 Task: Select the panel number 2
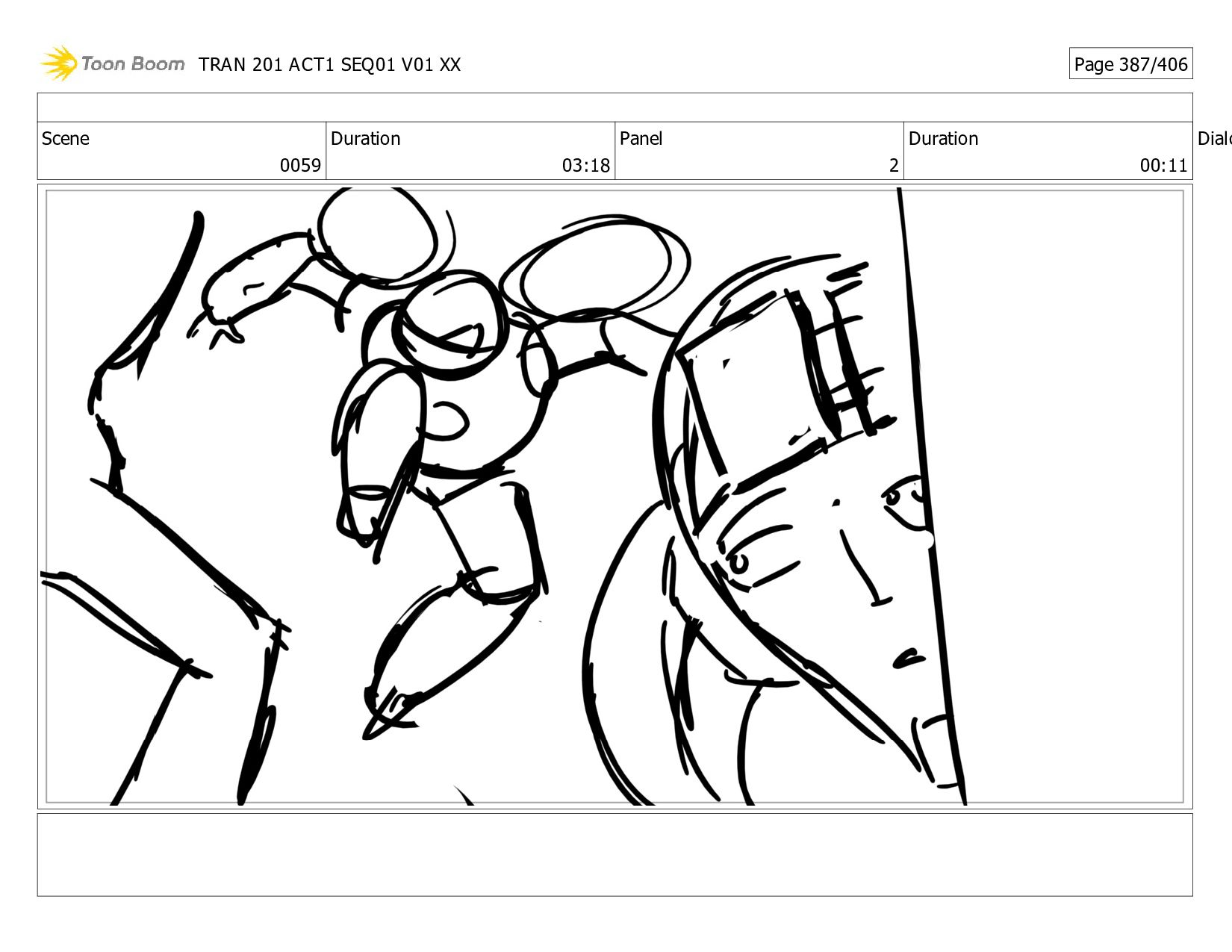click(894, 165)
